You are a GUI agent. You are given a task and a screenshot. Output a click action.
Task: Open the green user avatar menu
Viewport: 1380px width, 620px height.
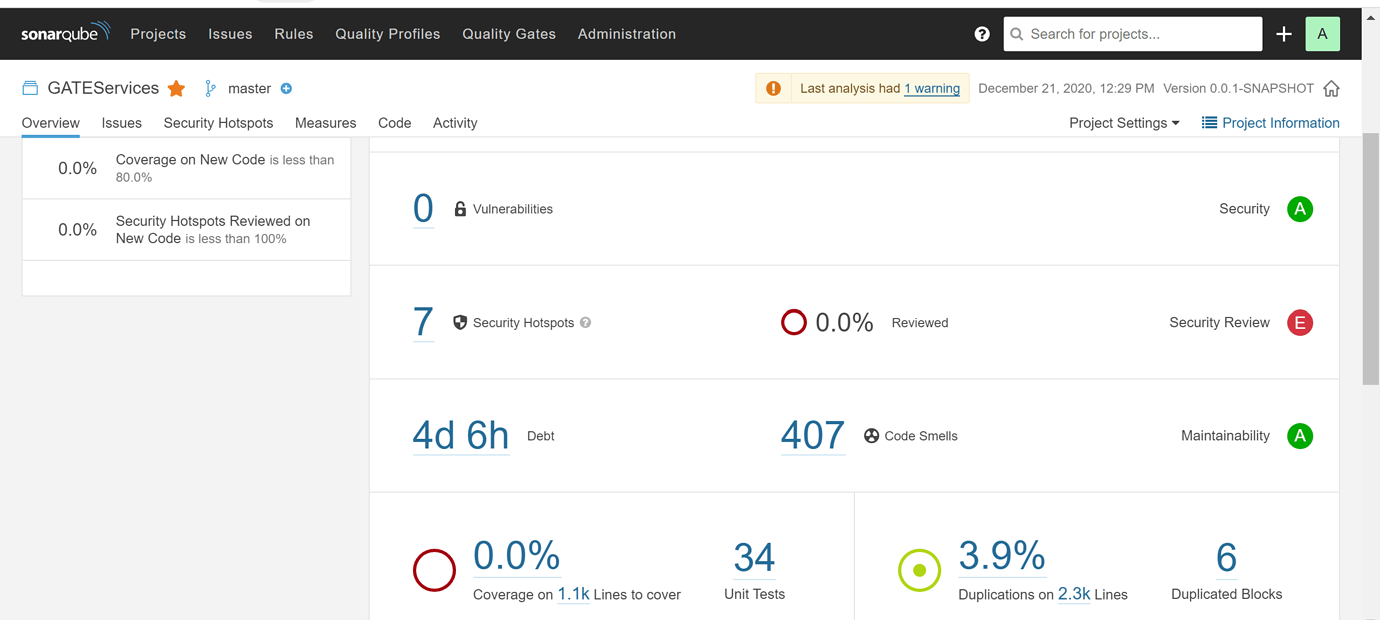1322,34
